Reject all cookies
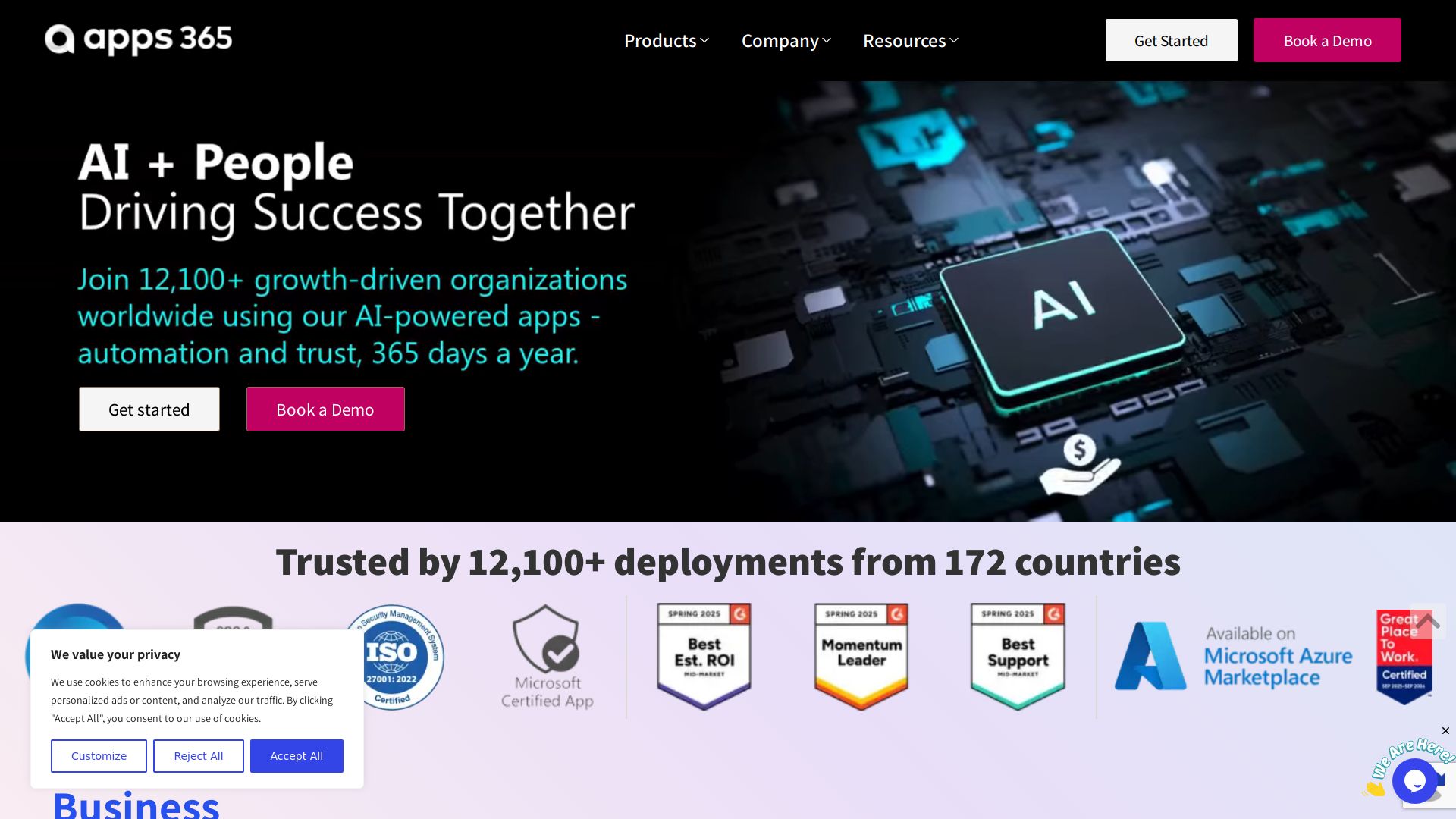Screen dimensions: 1456x819 [199, 756]
